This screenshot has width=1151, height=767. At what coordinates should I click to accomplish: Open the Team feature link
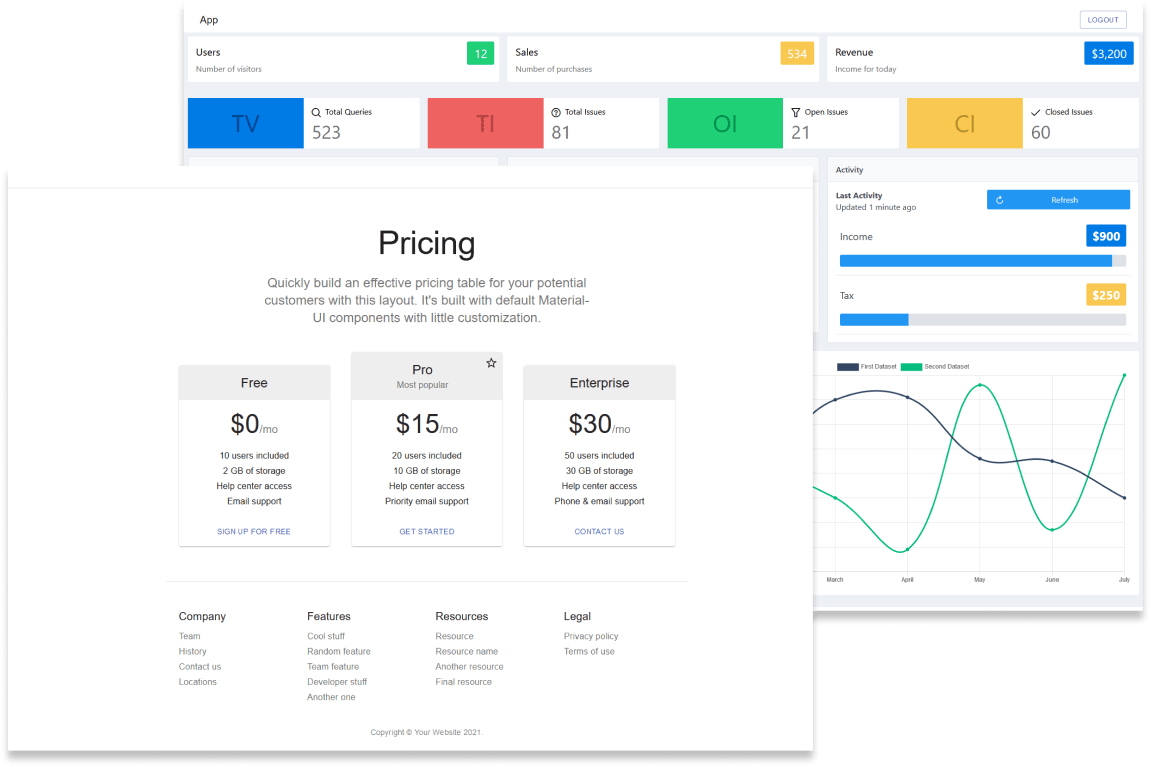point(333,667)
